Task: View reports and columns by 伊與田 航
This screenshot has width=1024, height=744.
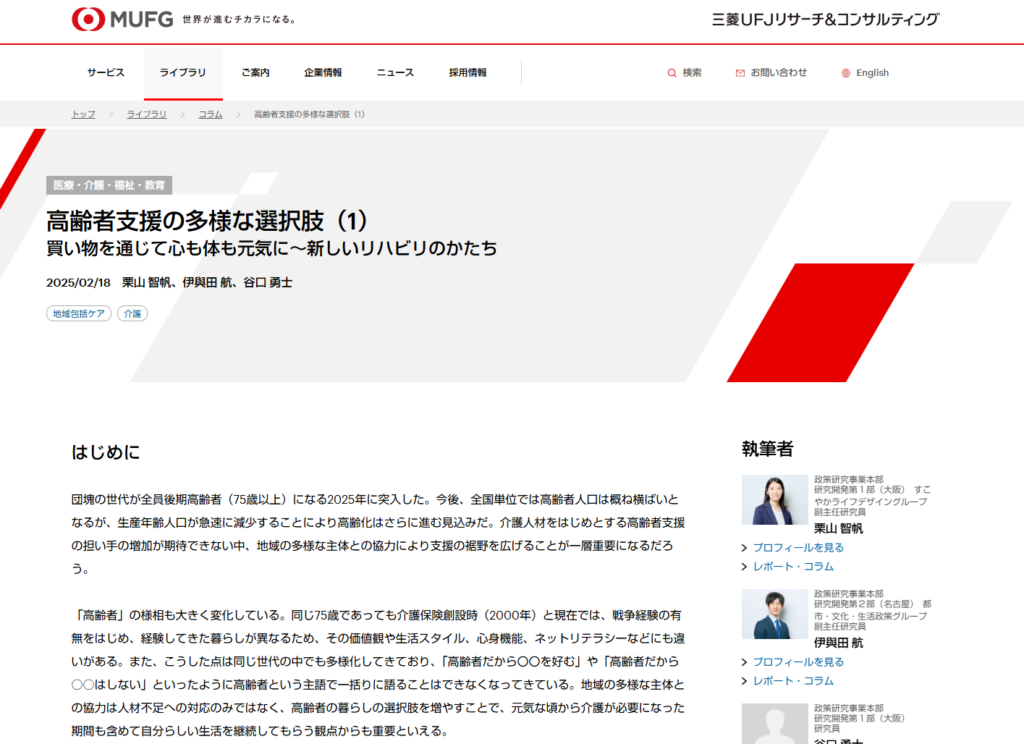Action: click(793, 681)
